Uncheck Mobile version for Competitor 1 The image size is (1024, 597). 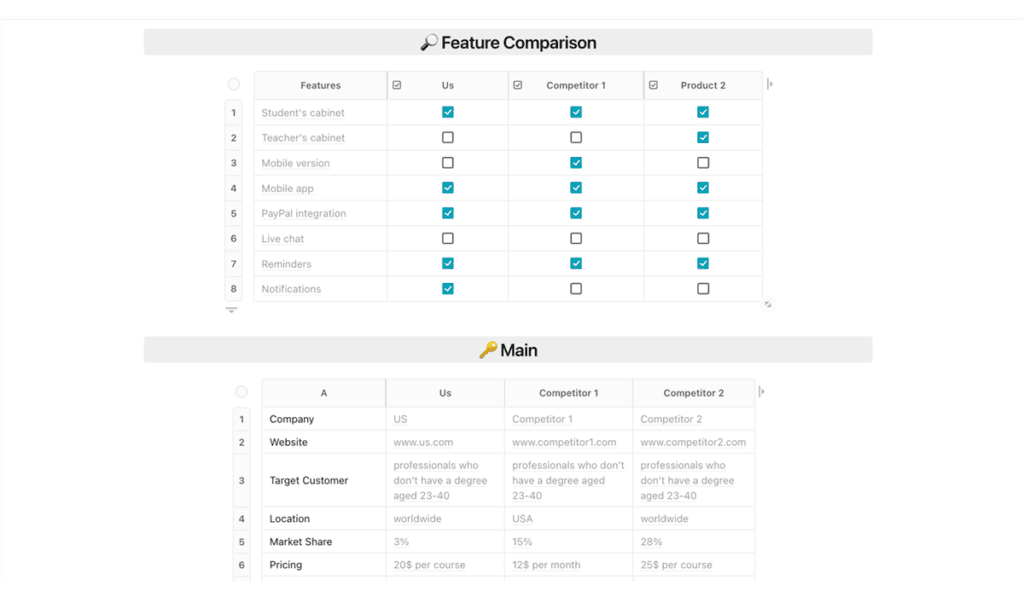575,163
